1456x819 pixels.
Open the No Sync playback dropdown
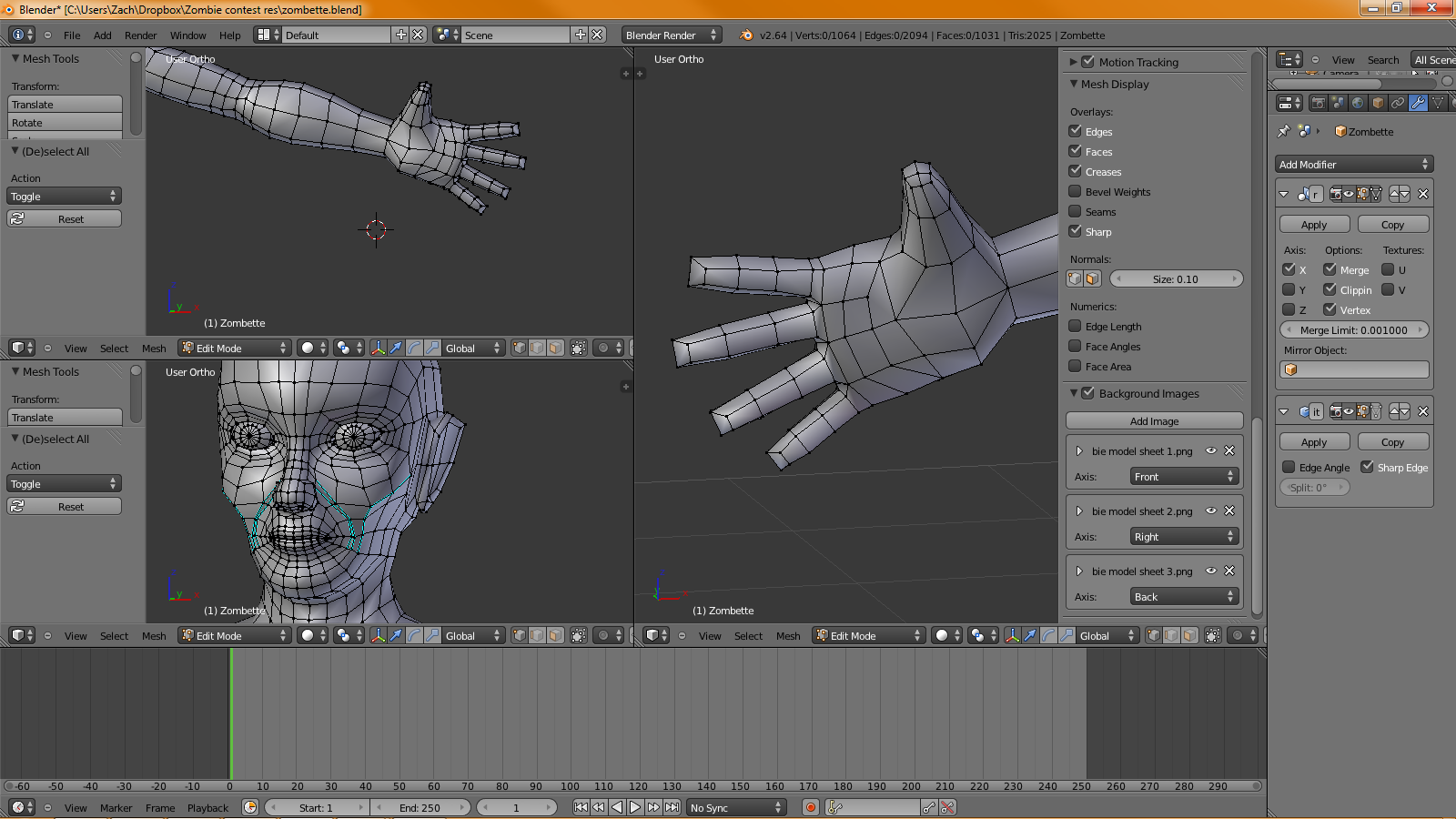(735, 807)
